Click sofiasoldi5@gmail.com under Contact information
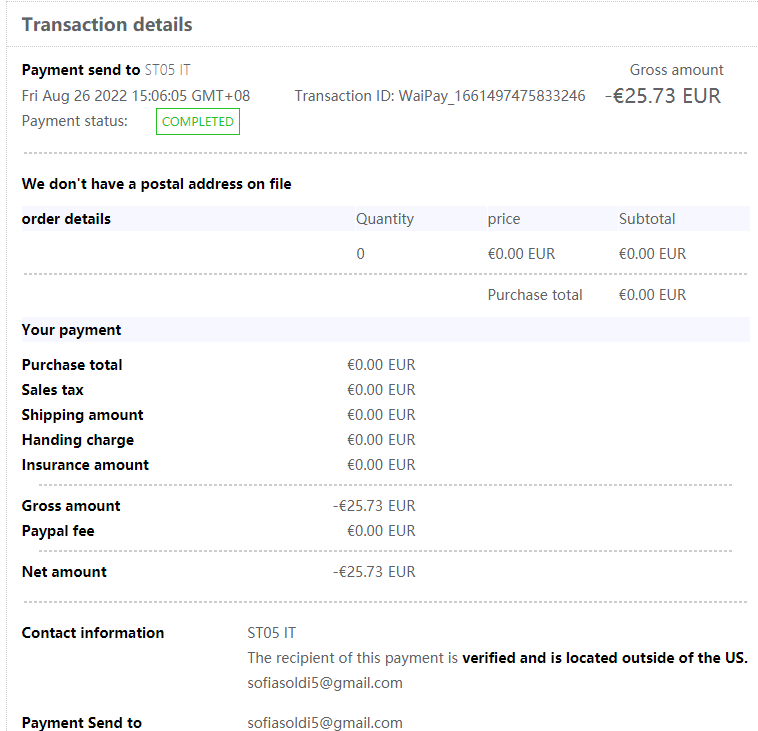Image resolution: width=758 pixels, height=731 pixels. [325, 683]
